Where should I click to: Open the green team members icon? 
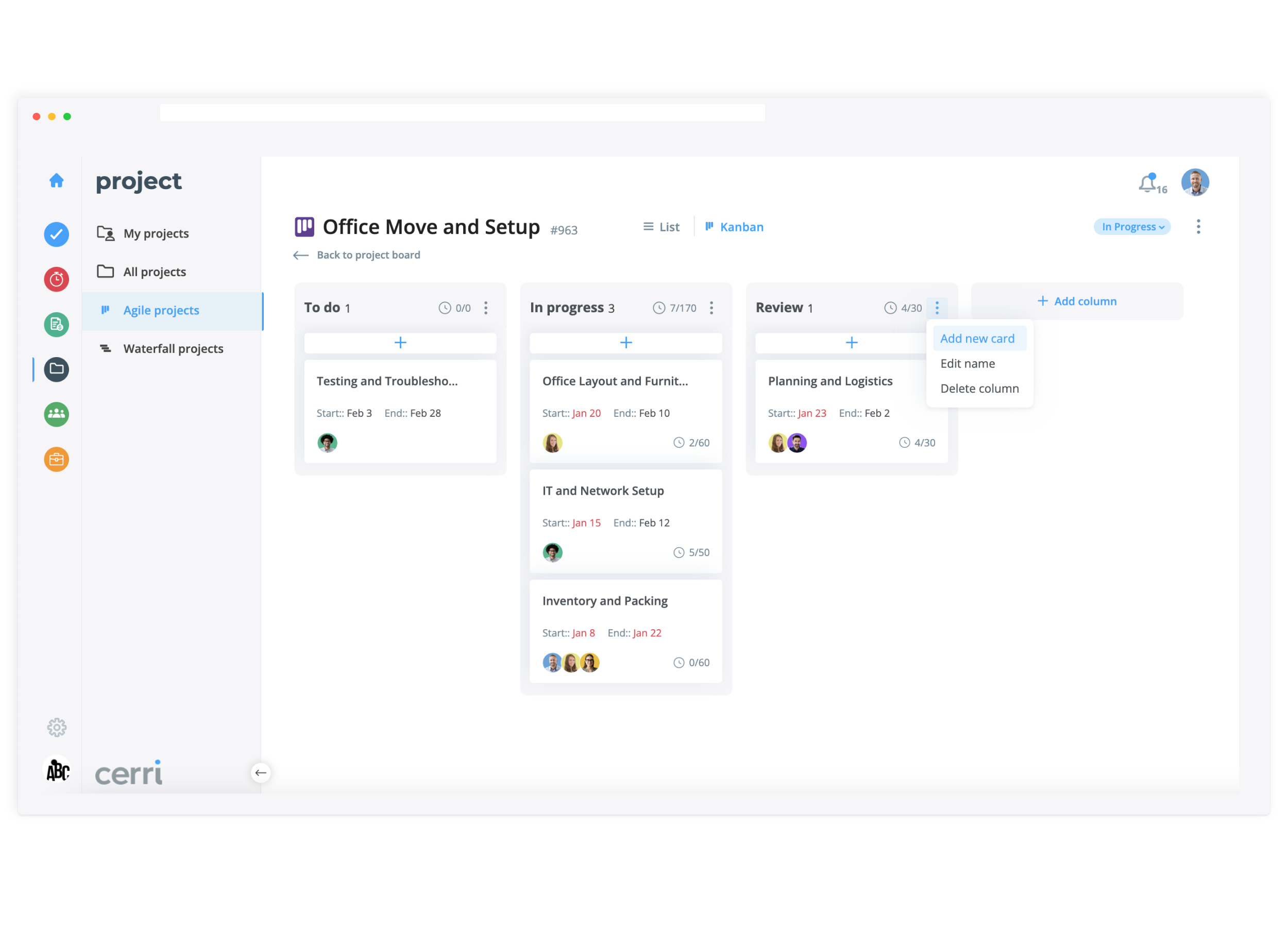(56, 414)
